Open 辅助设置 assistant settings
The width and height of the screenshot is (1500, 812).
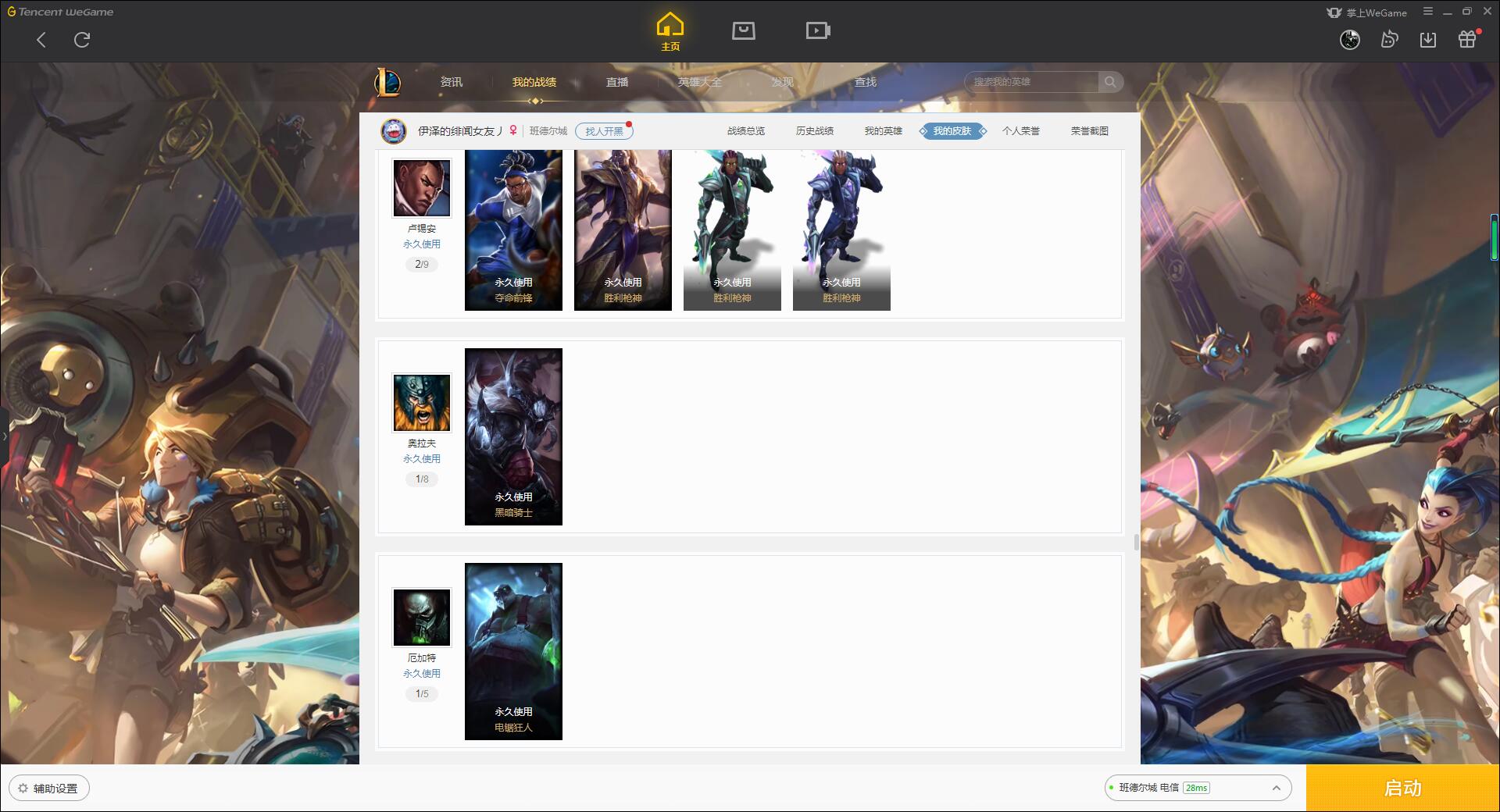coord(48,789)
